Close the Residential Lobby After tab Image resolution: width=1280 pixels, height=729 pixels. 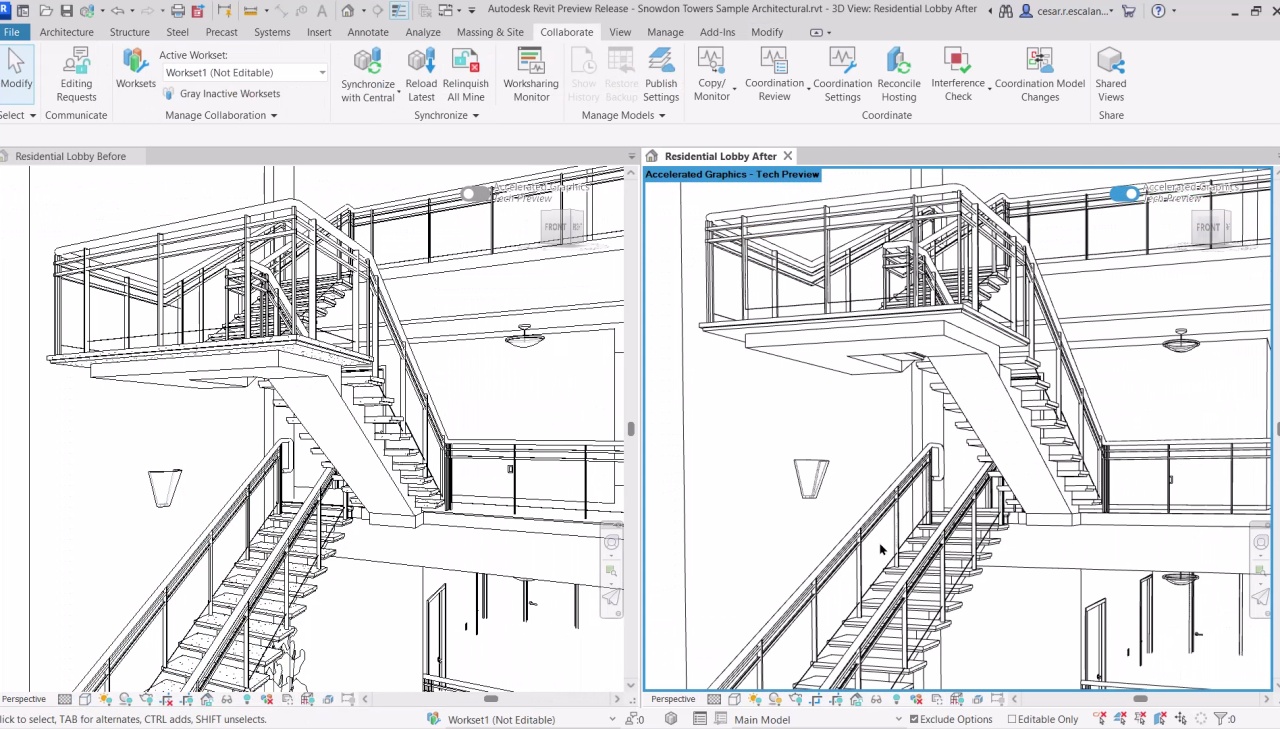coord(788,156)
